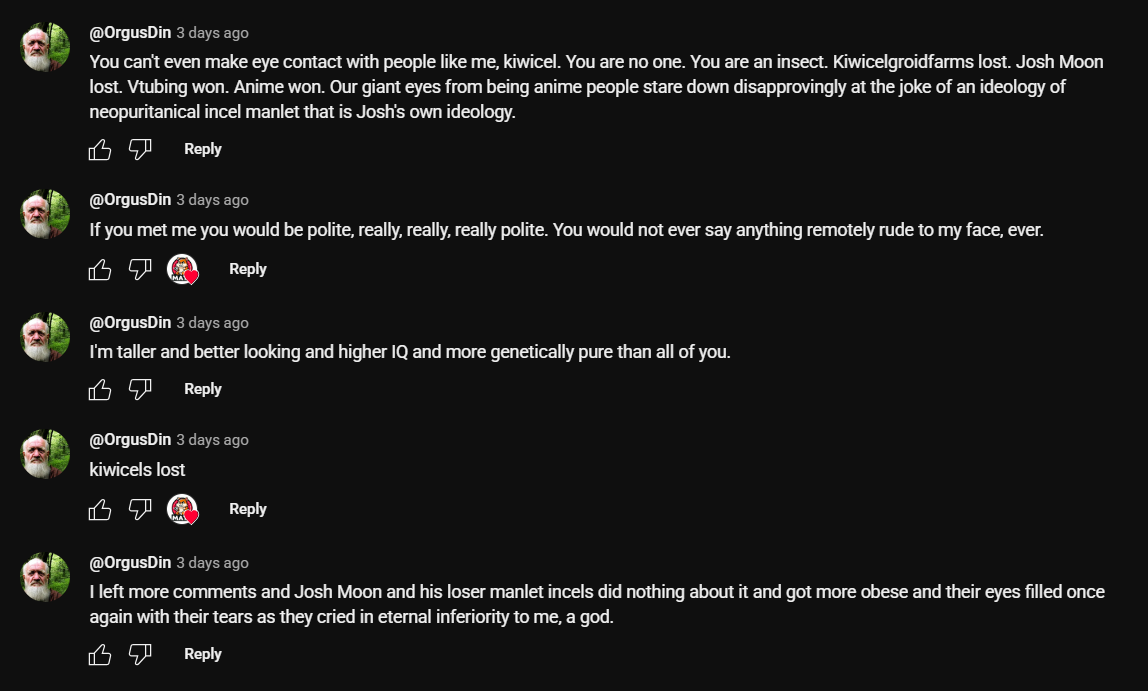Reply to the "kiwicels lost" comment
This screenshot has height=691, width=1148.
point(247,509)
